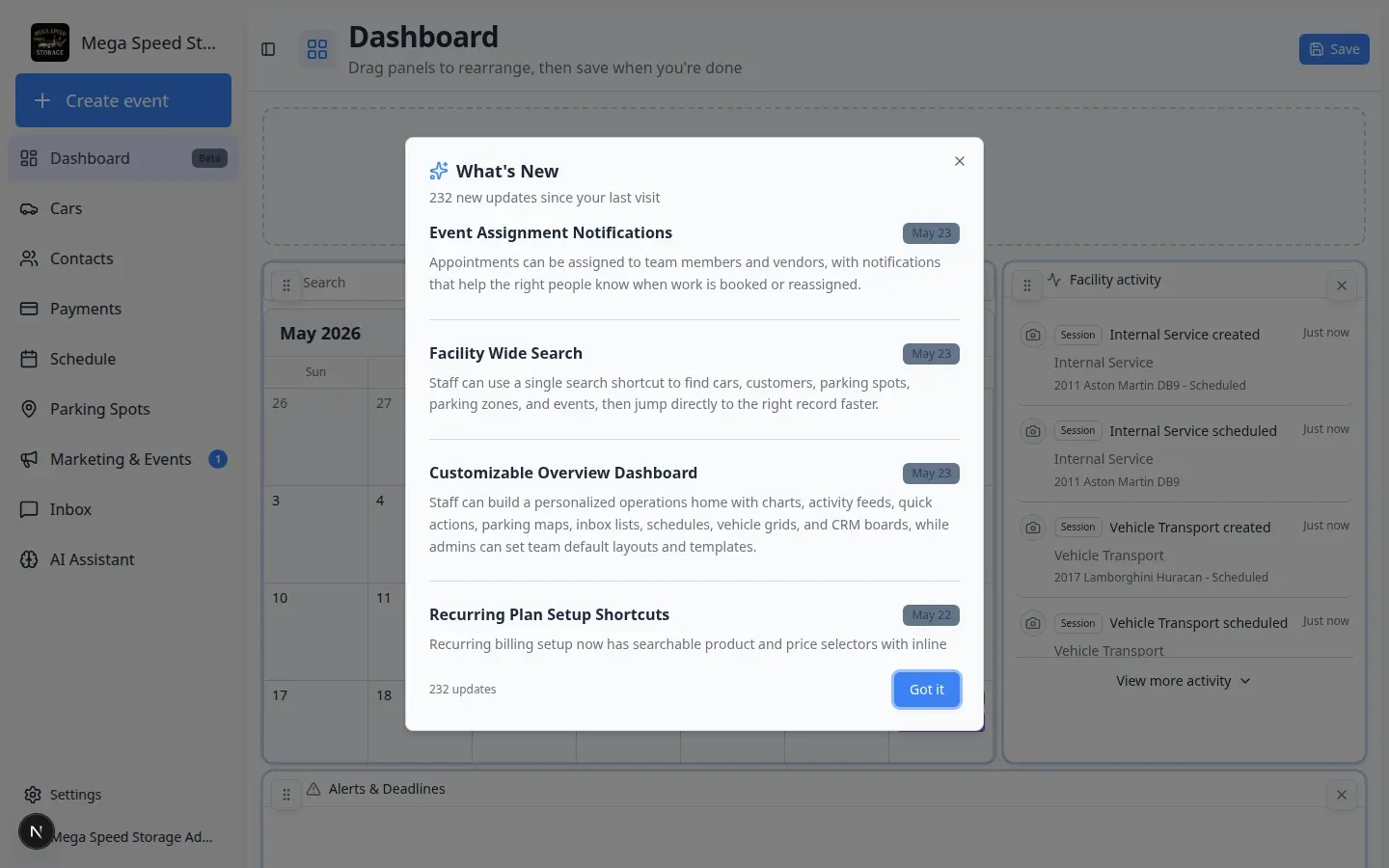Click the Parking Spots pin icon

(x=29, y=409)
